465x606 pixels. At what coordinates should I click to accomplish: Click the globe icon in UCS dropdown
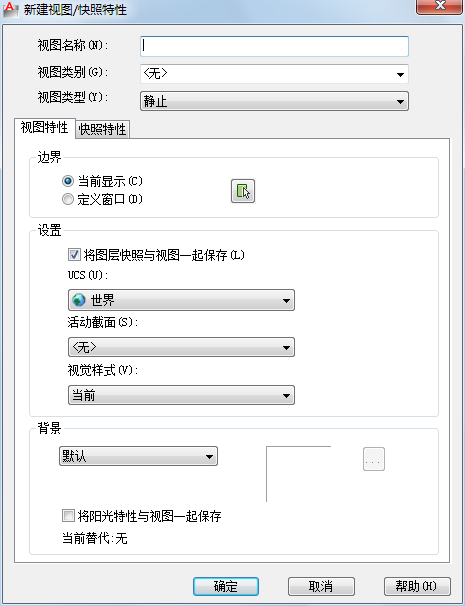79,300
